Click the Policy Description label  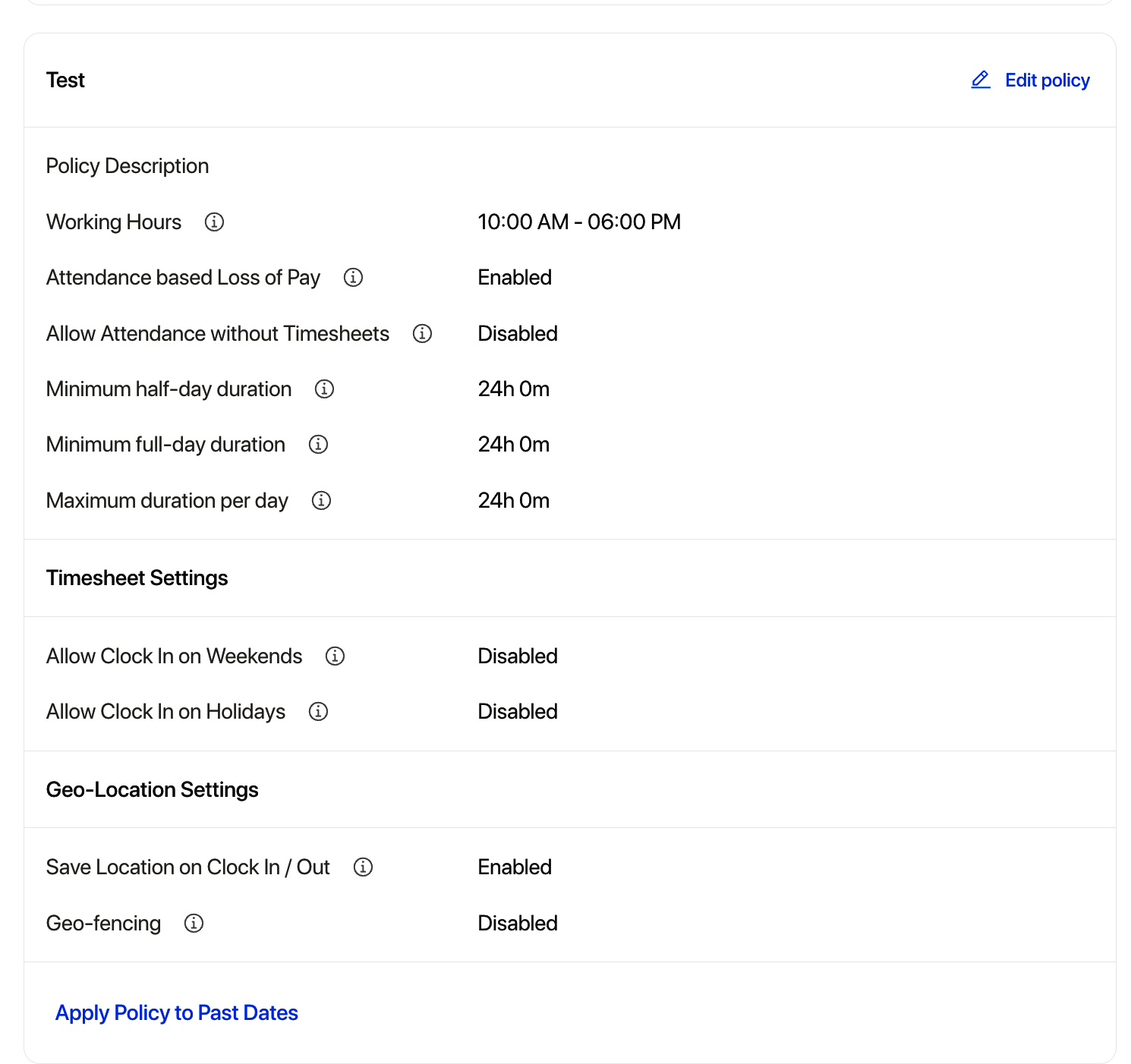tap(127, 165)
